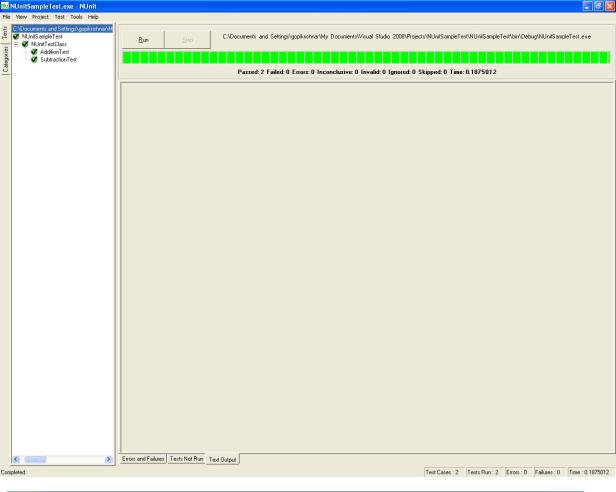This screenshot has height=492, width=616.
Task: Click the green test progress bar
Action: click(x=365, y=58)
